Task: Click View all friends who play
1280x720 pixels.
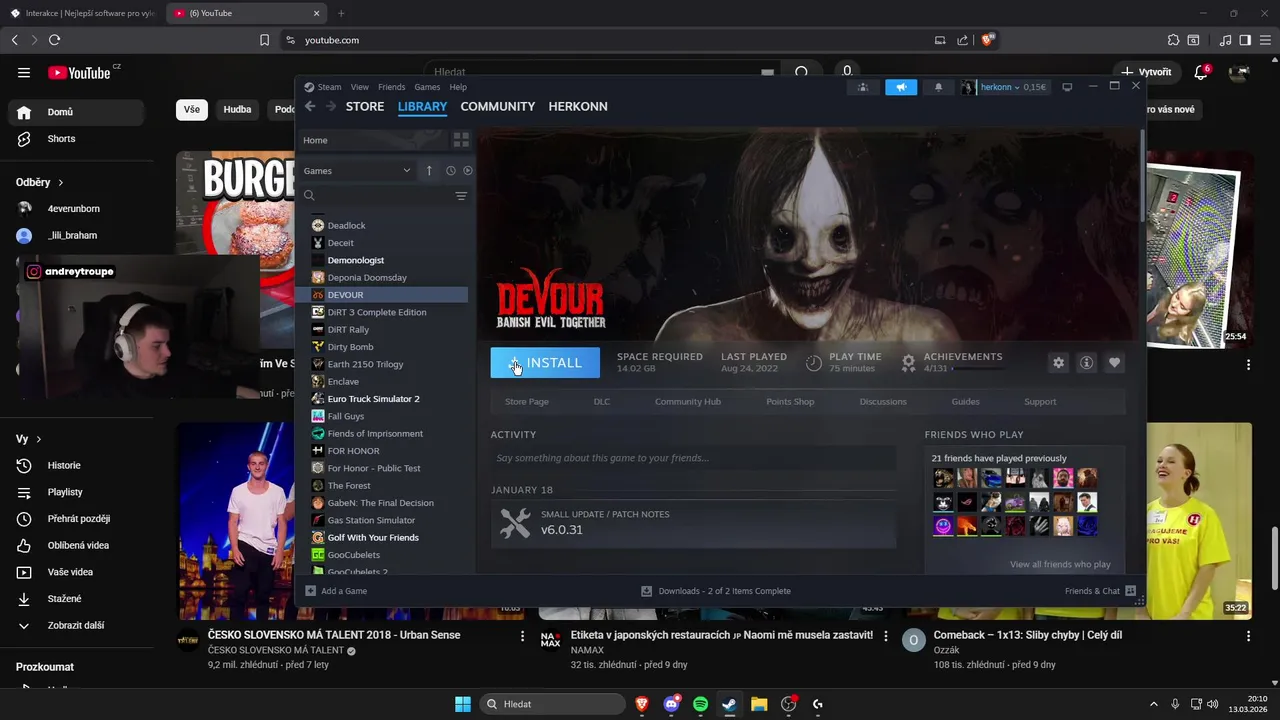Action: click(x=1060, y=565)
